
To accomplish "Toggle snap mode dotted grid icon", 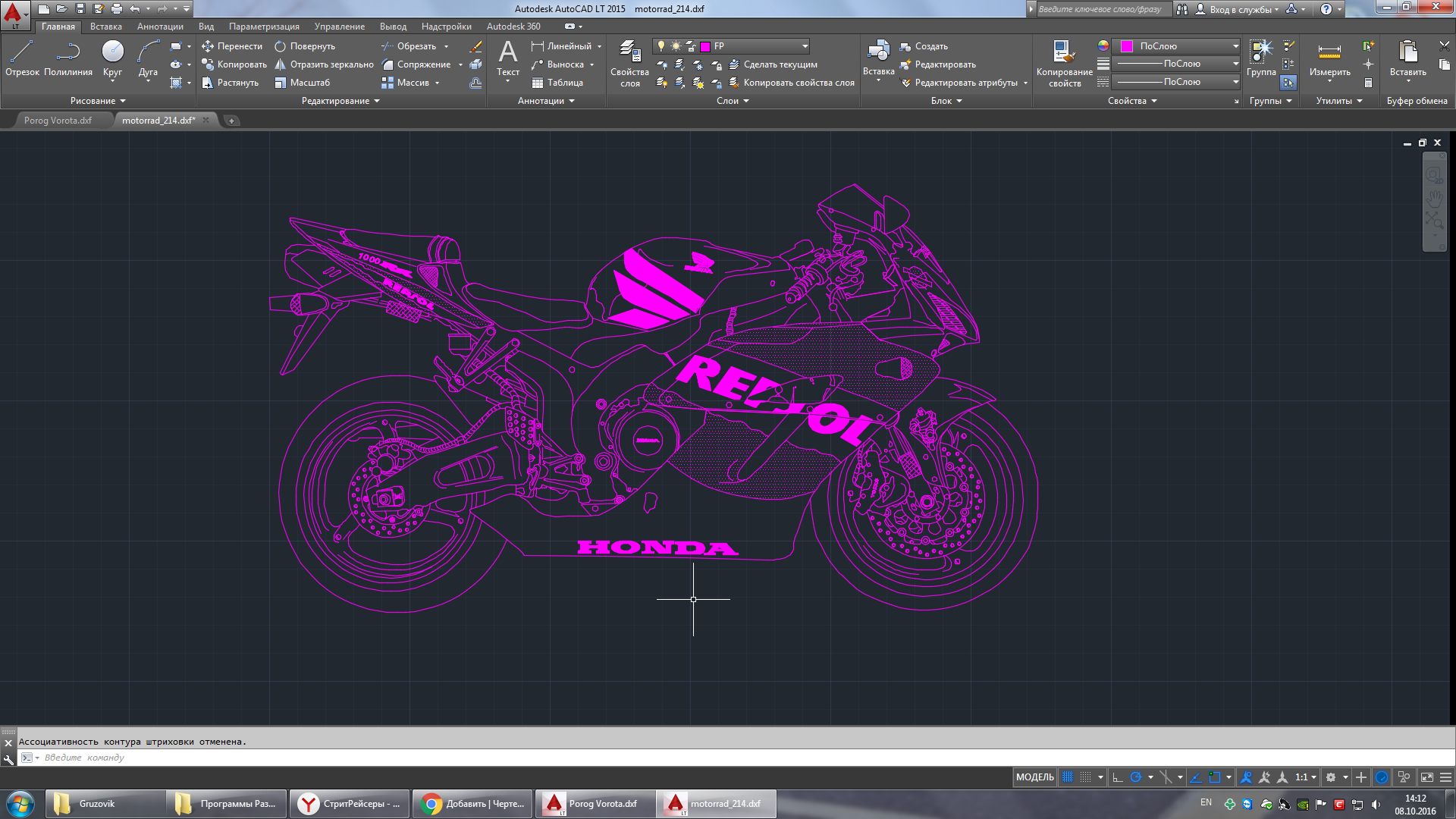I will (1085, 777).
